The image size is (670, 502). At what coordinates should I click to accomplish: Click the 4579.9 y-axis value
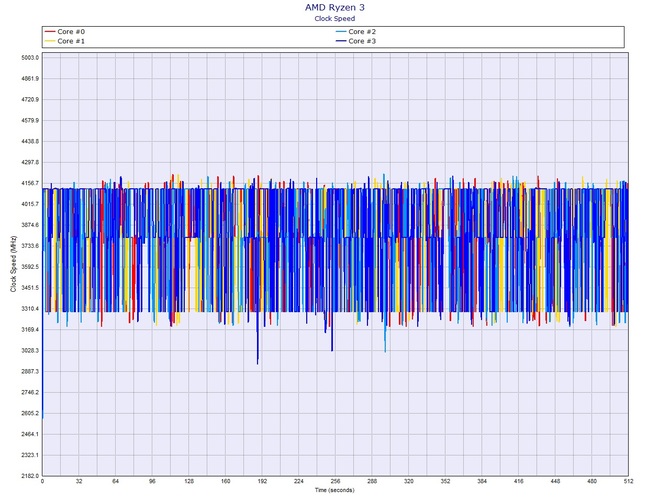tap(30, 120)
